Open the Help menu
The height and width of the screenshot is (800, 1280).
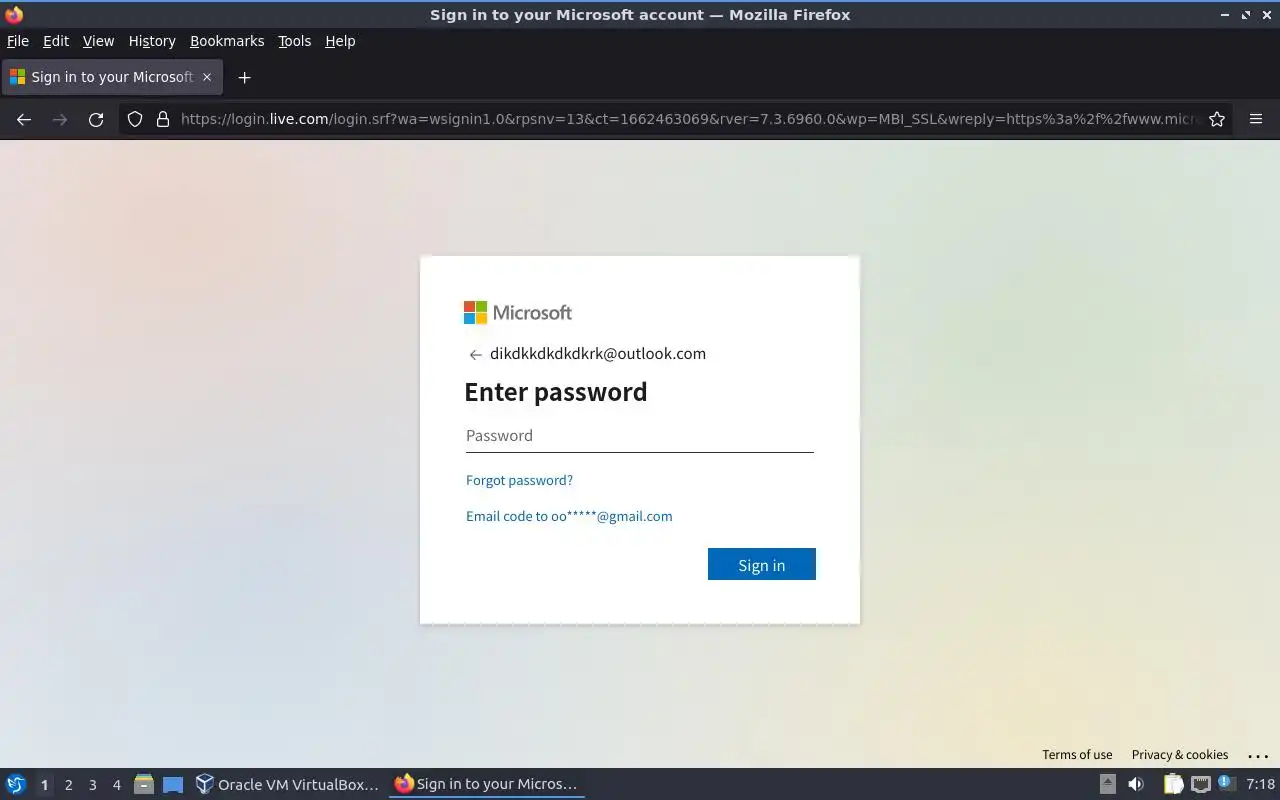(340, 41)
